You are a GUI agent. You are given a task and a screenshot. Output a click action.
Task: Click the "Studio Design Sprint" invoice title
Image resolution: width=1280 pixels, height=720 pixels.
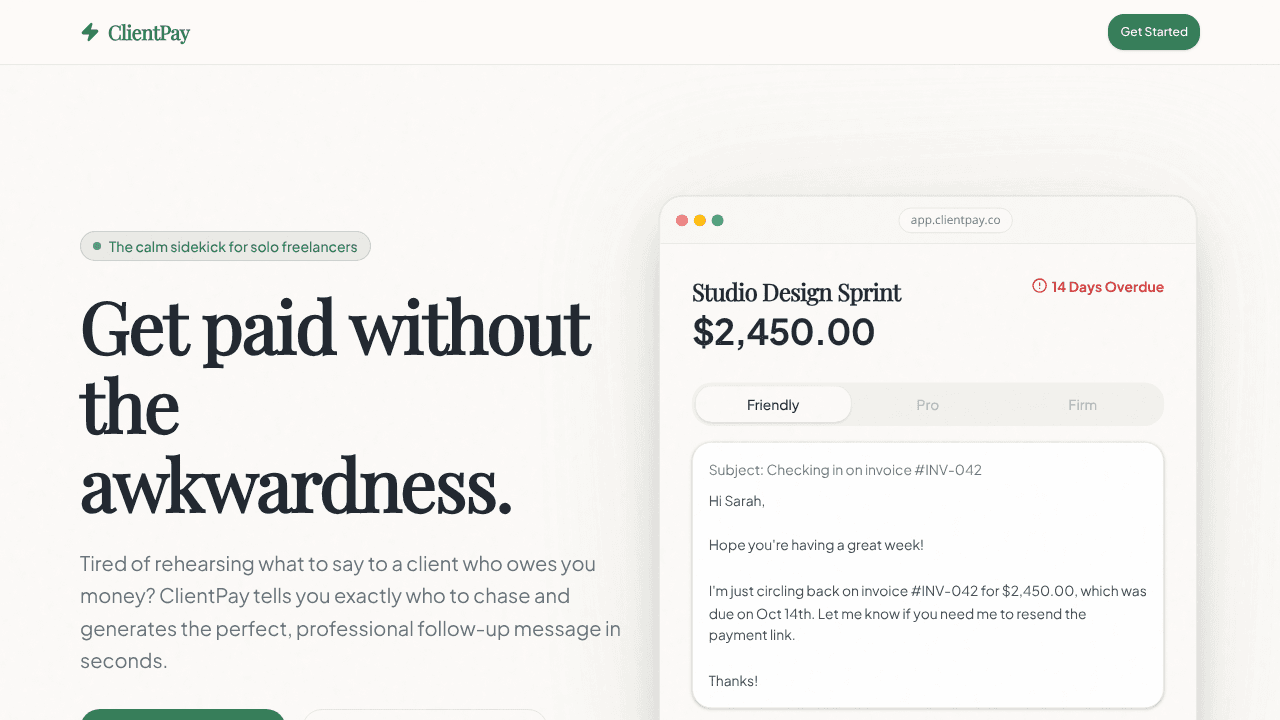797,292
